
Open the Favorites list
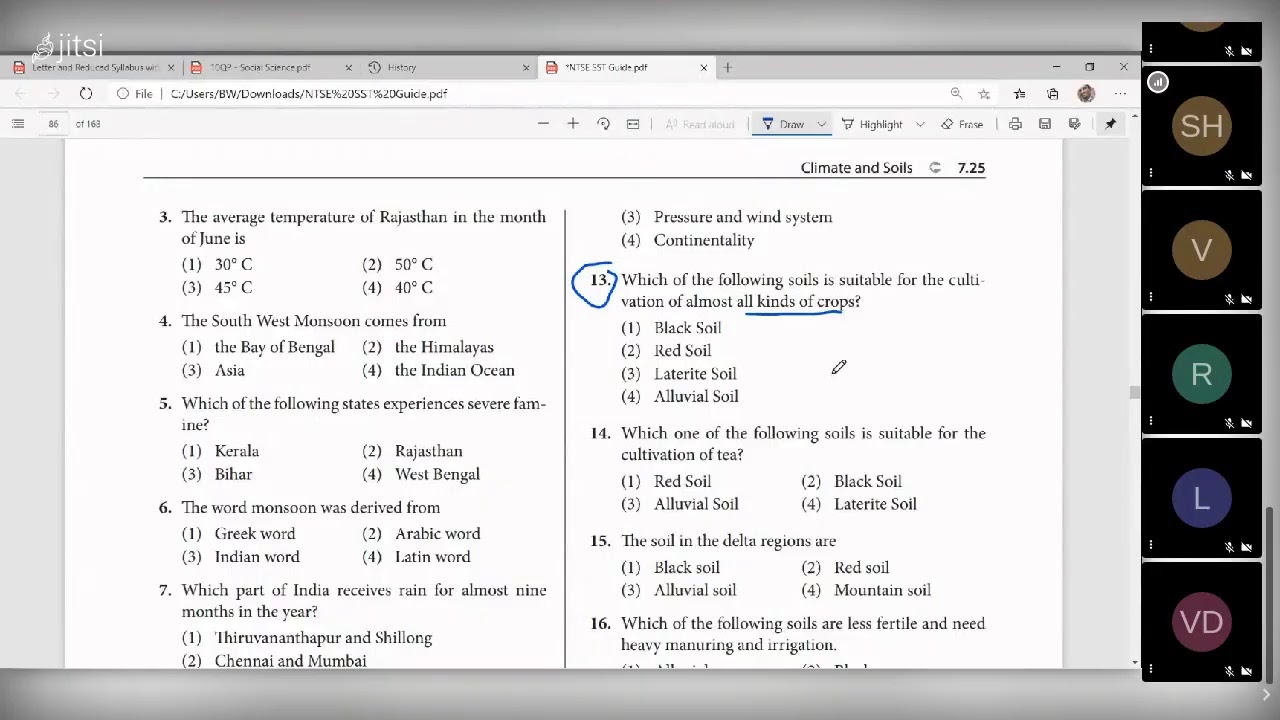click(1019, 94)
